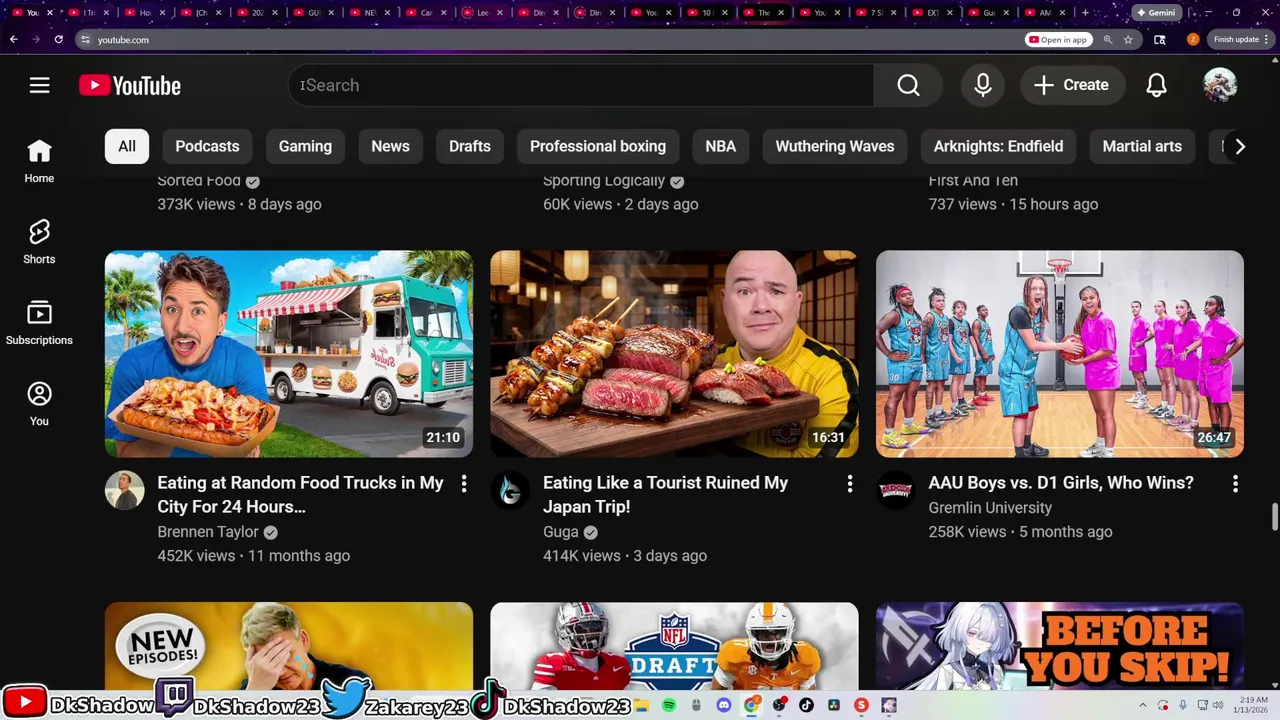This screenshot has height=720, width=1280.
Task: Open Subscriptions in sidebar
Action: (39, 324)
